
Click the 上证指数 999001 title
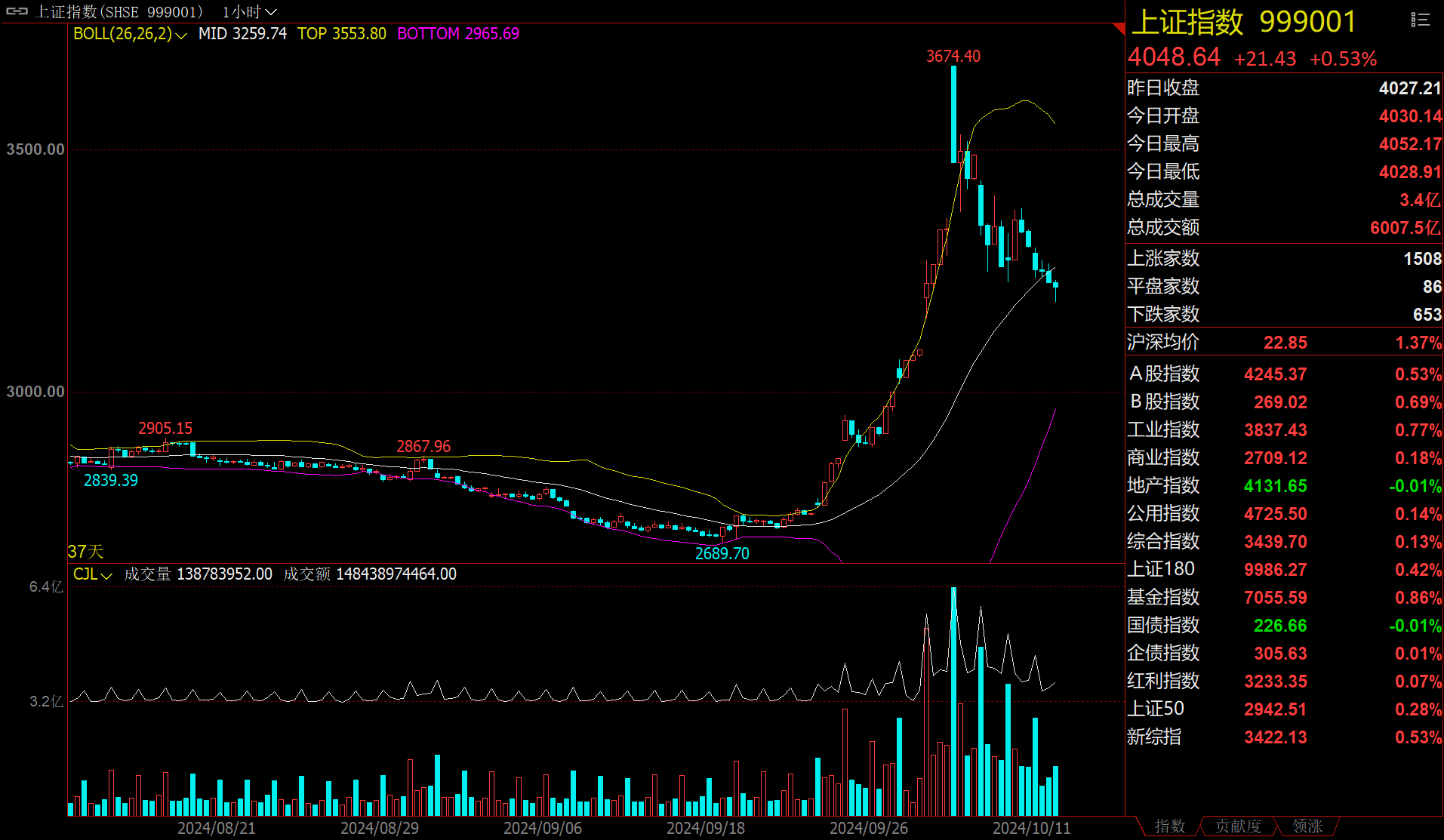coord(1243,22)
